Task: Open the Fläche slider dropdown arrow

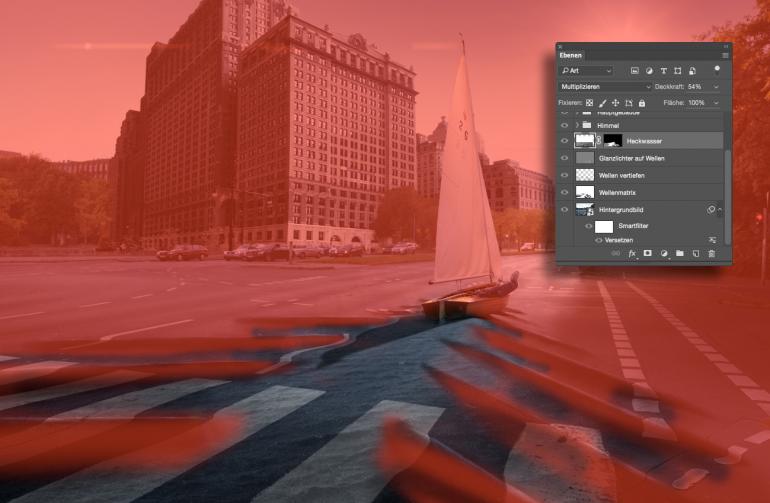Action: pyautogui.click(x=716, y=103)
